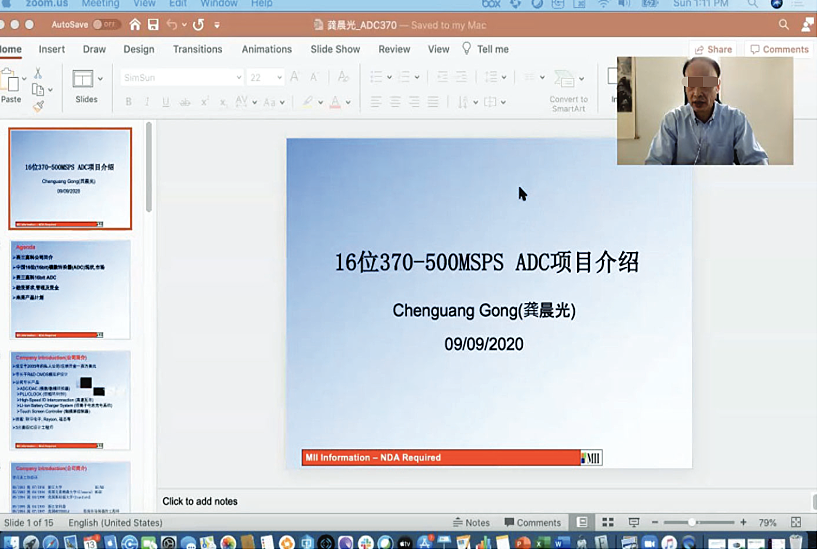Switch to Slide Sorter grid view icon
The image size is (818, 551).
pyautogui.click(x=608, y=522)
